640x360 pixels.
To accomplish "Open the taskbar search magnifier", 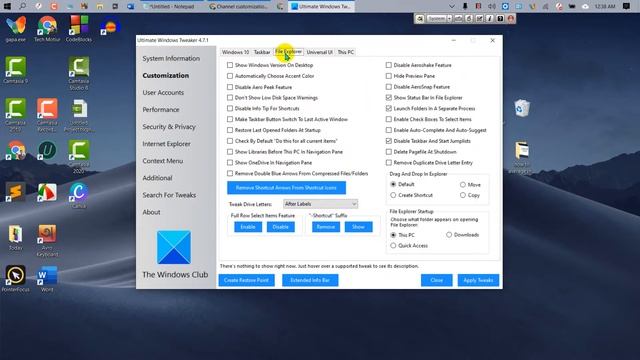I will point(23,6).
